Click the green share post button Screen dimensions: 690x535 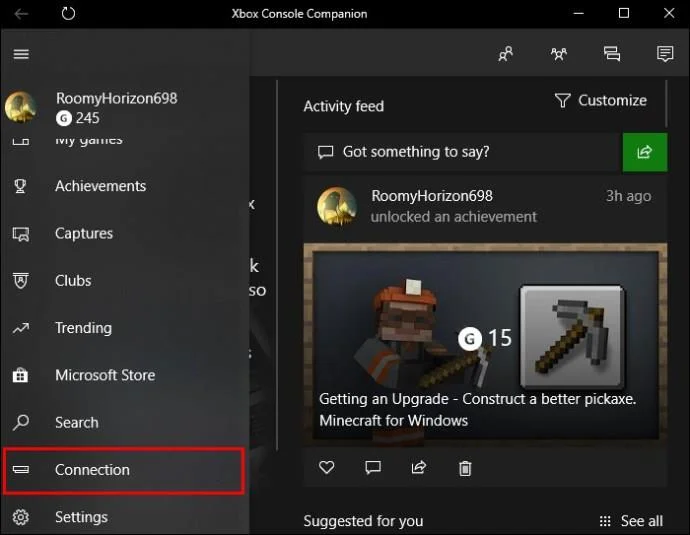coord(645,152)
